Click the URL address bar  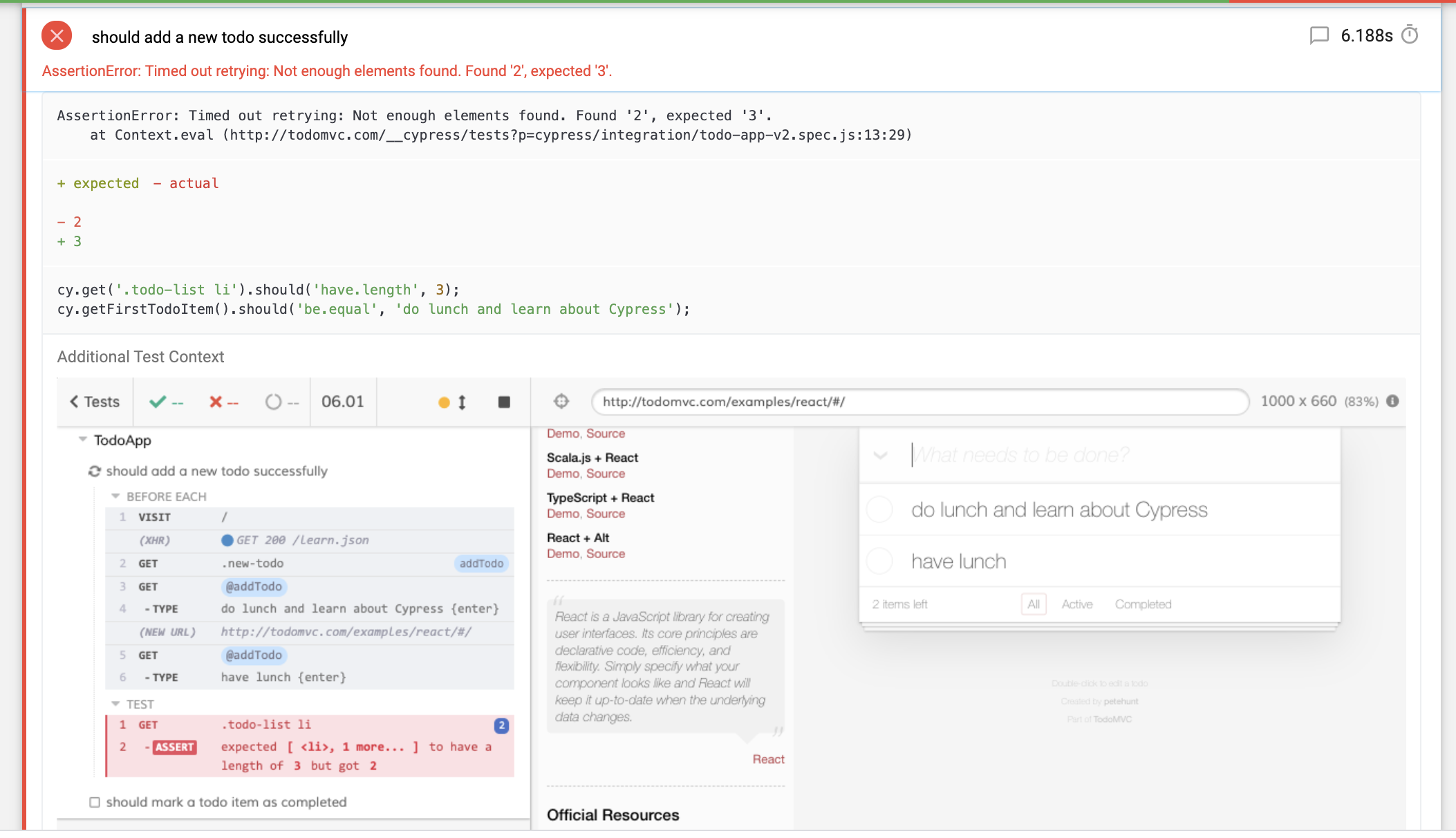[x=920, y=402]
